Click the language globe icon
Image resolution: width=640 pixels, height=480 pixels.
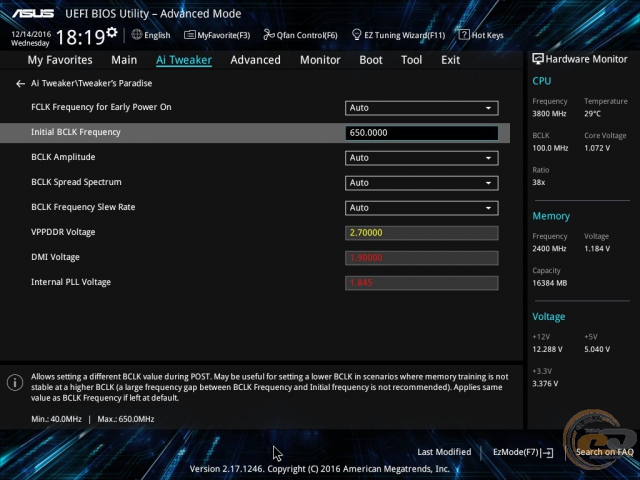pos(137,35)
